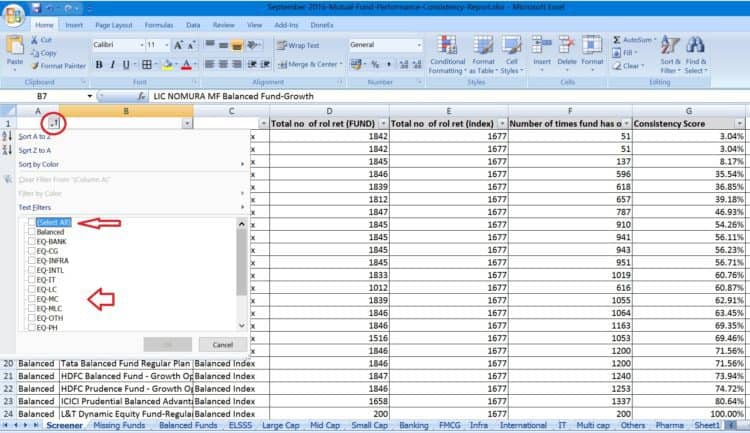Click the Borders icon
Viewport: 750px width, 433px height.
[x=147, y=64]
